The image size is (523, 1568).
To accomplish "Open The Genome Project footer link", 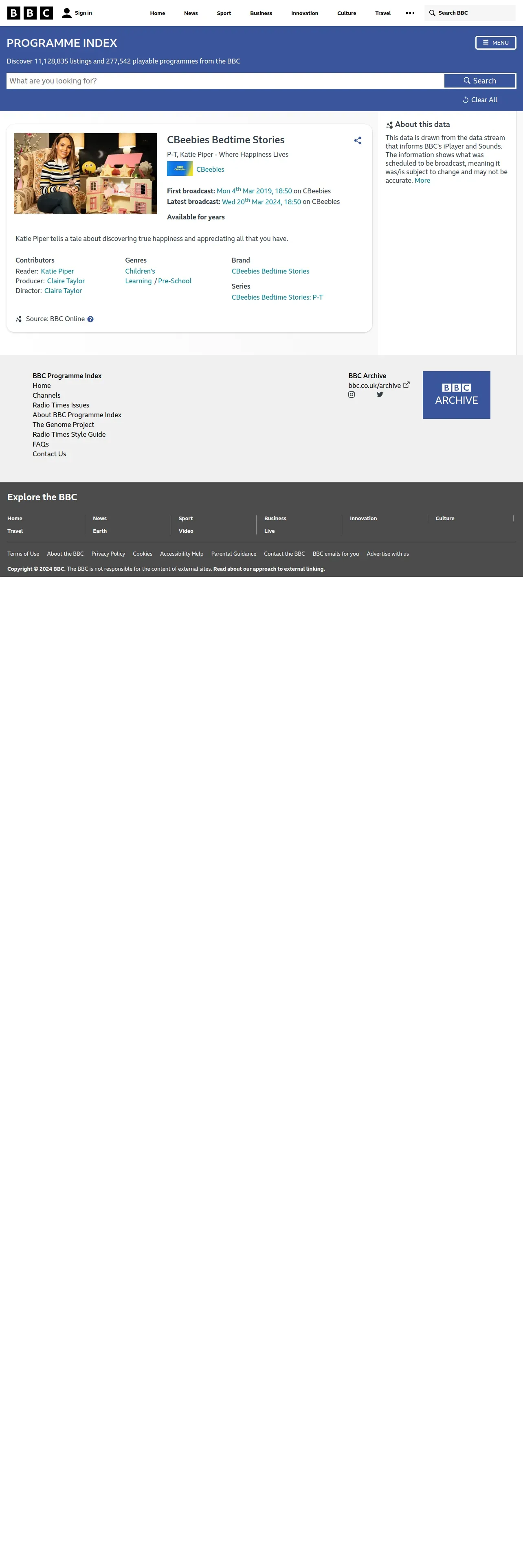I will pyautogui.click(x=63, y=425).
